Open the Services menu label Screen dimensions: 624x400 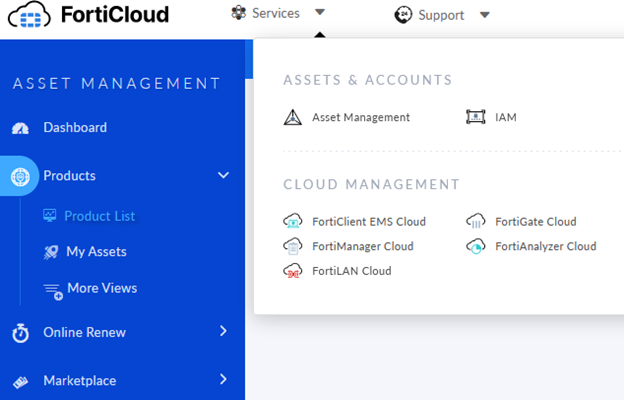(x=276, y=13)
